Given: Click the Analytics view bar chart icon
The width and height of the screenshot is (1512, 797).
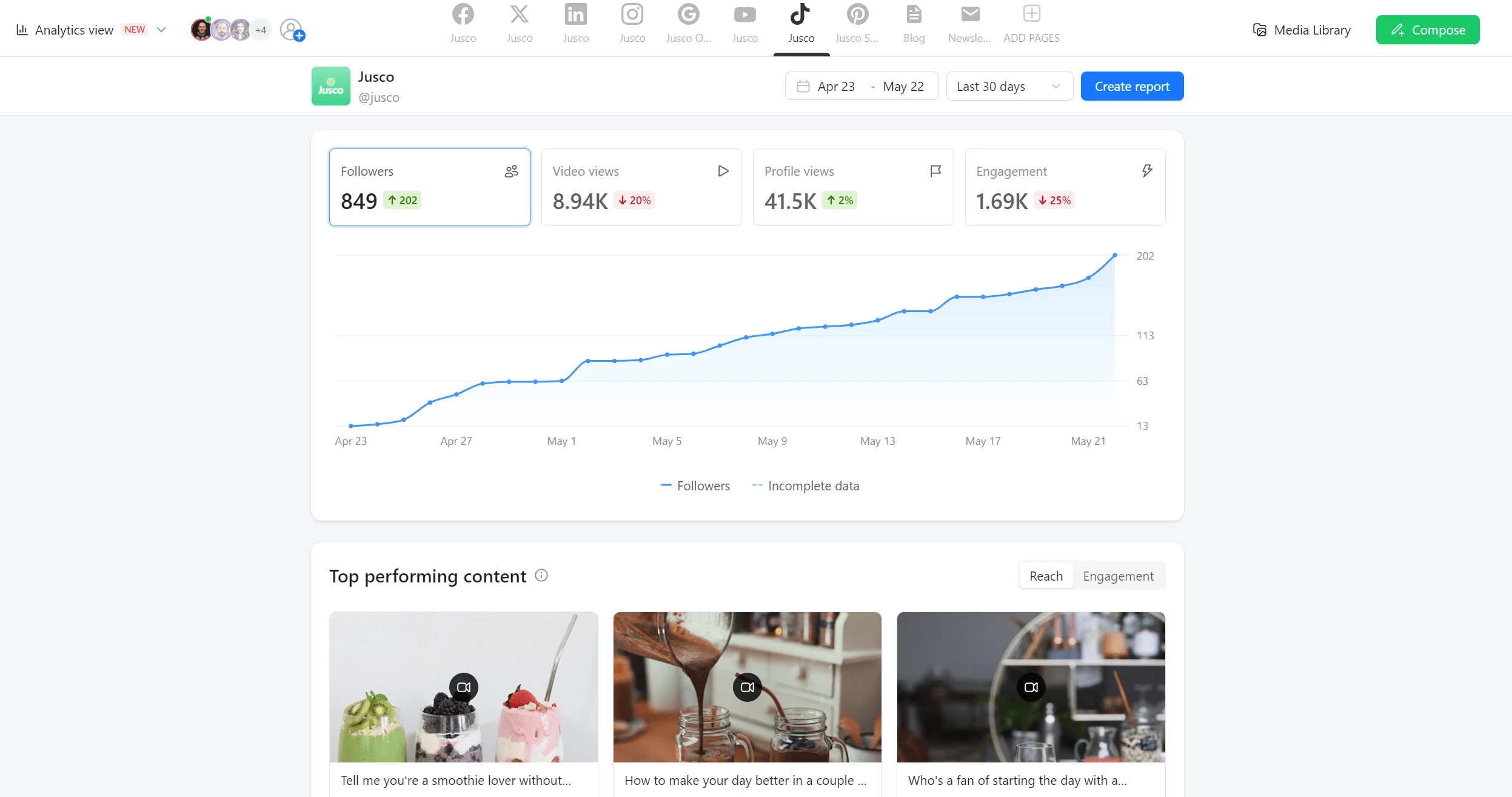Looking at the screenshot, I should point(22,30).
